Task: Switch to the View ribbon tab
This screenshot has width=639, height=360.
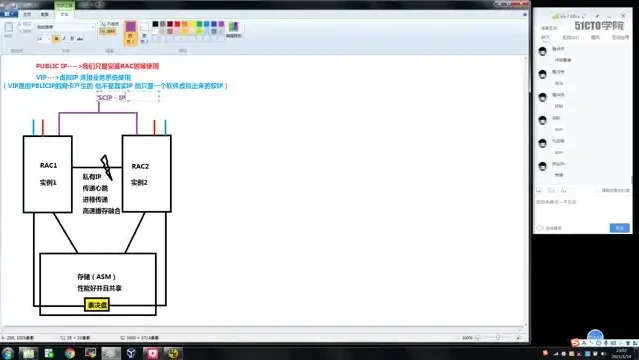Action: coord(45,14)
